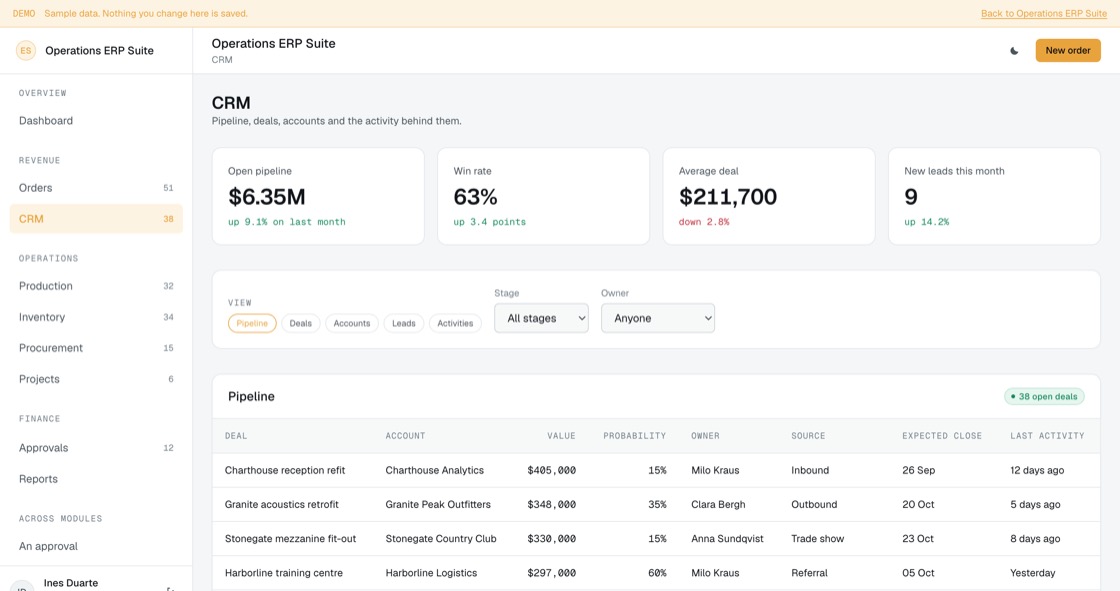The height and width of the screenshot is (591, 1120).
Task: Click the 35% probability cell
Action: [x=657, y=505]
